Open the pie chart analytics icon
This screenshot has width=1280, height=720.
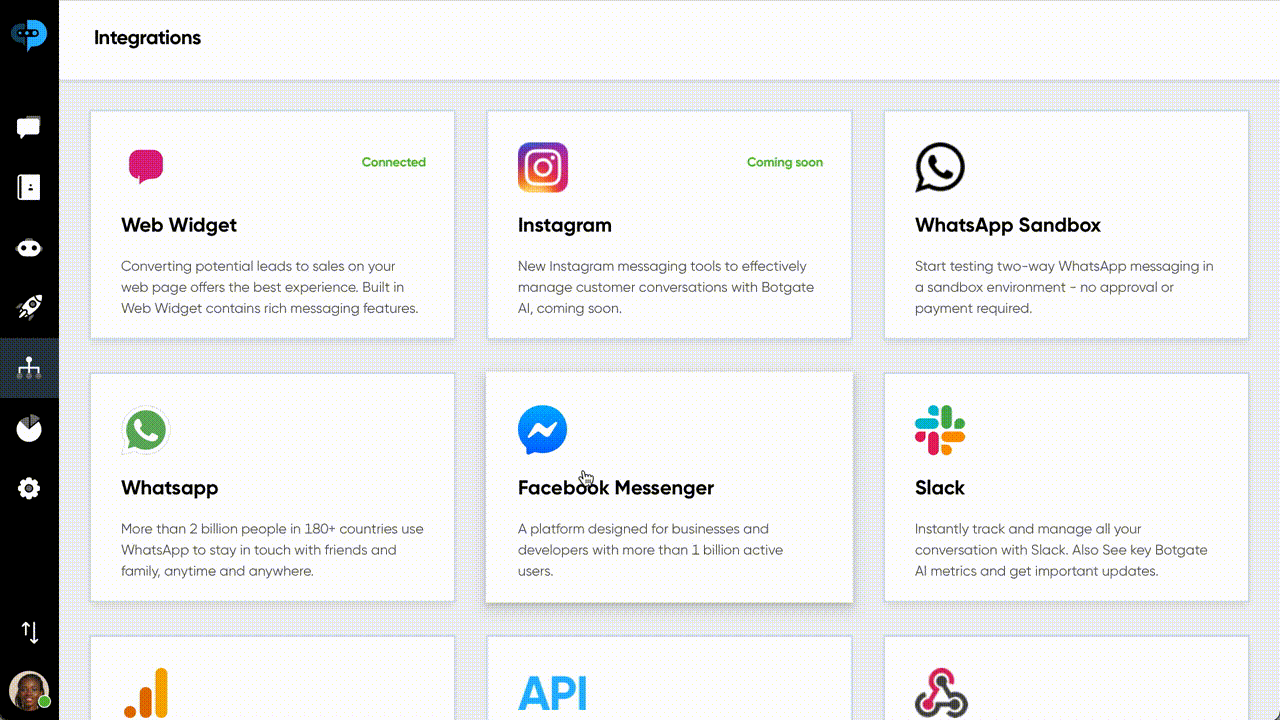coord(29,428)
